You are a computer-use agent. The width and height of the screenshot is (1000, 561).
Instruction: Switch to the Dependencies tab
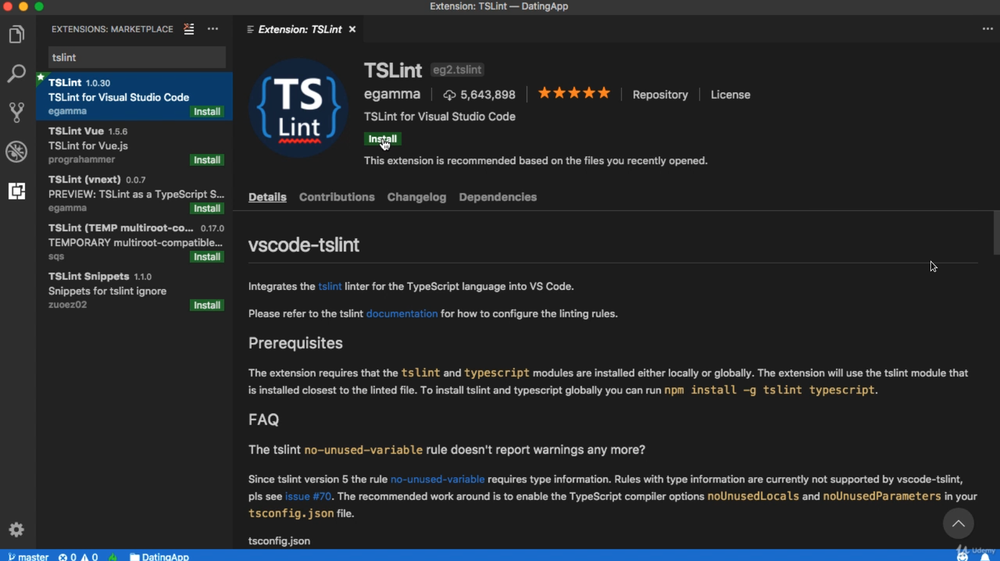click(x=497, y=197)
